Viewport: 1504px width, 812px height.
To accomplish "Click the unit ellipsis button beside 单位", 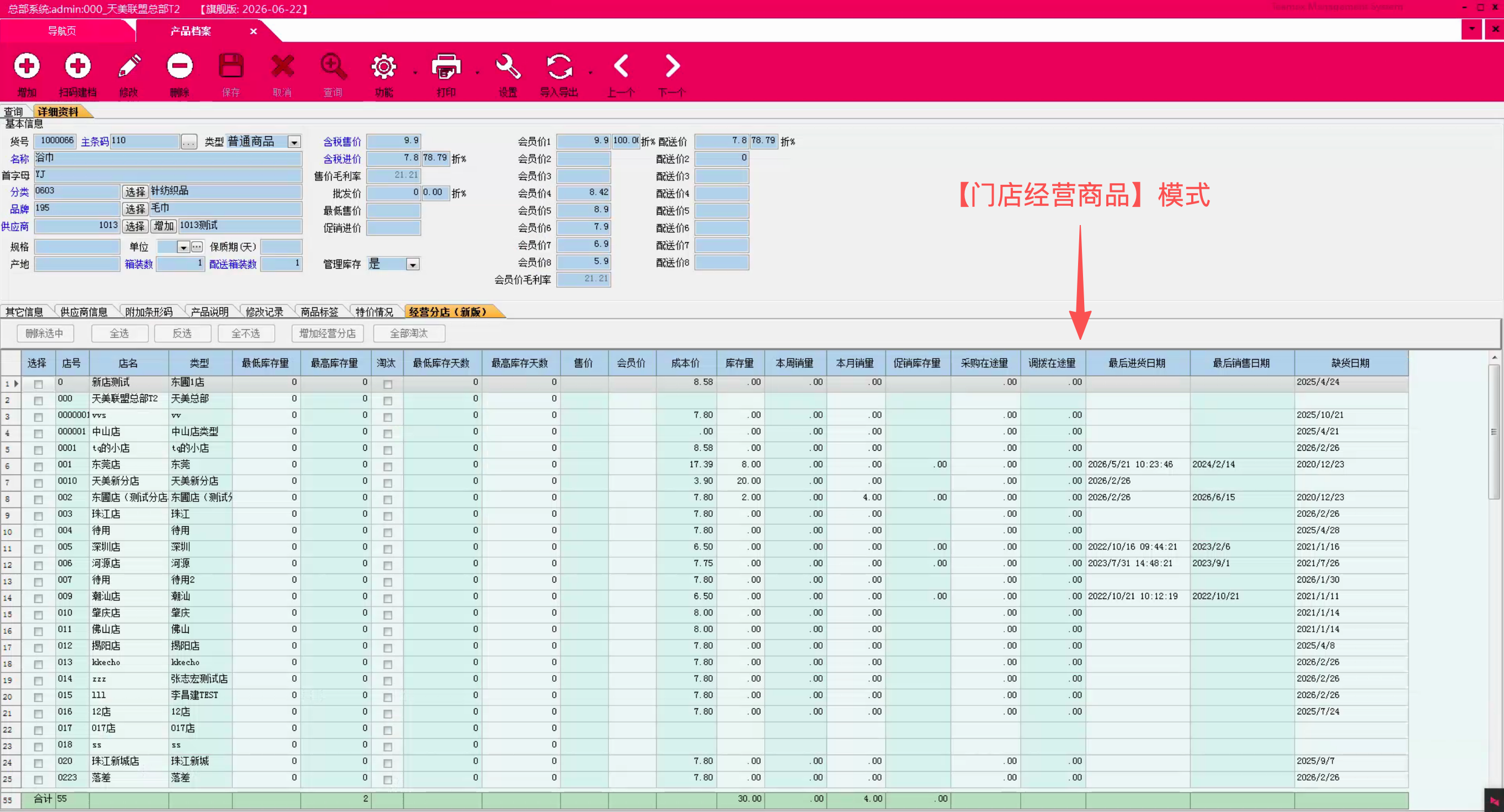I will (x=198, y=247).
